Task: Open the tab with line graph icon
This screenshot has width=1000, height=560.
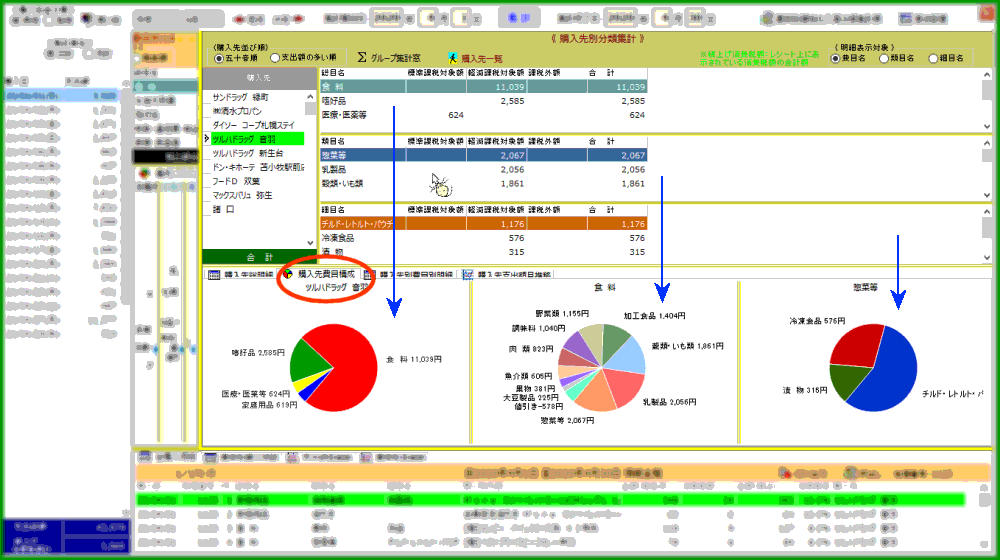Action: tap(507, 275)
